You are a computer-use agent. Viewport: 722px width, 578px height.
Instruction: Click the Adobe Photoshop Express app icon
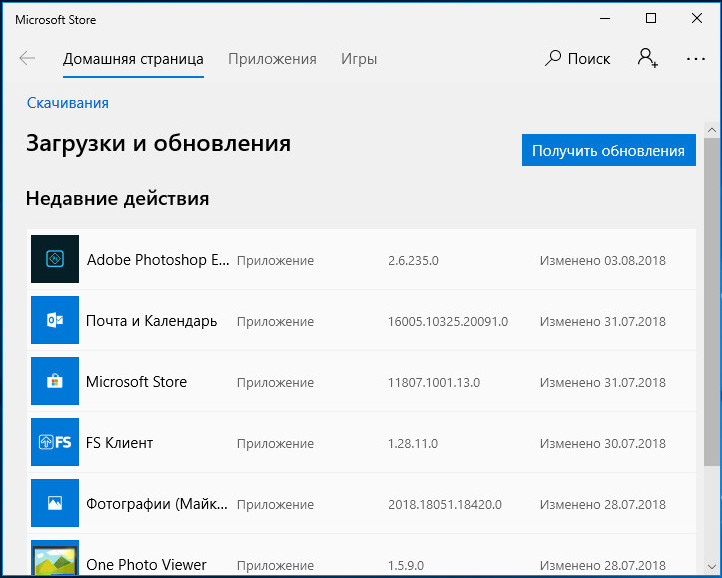pos(55,259)
